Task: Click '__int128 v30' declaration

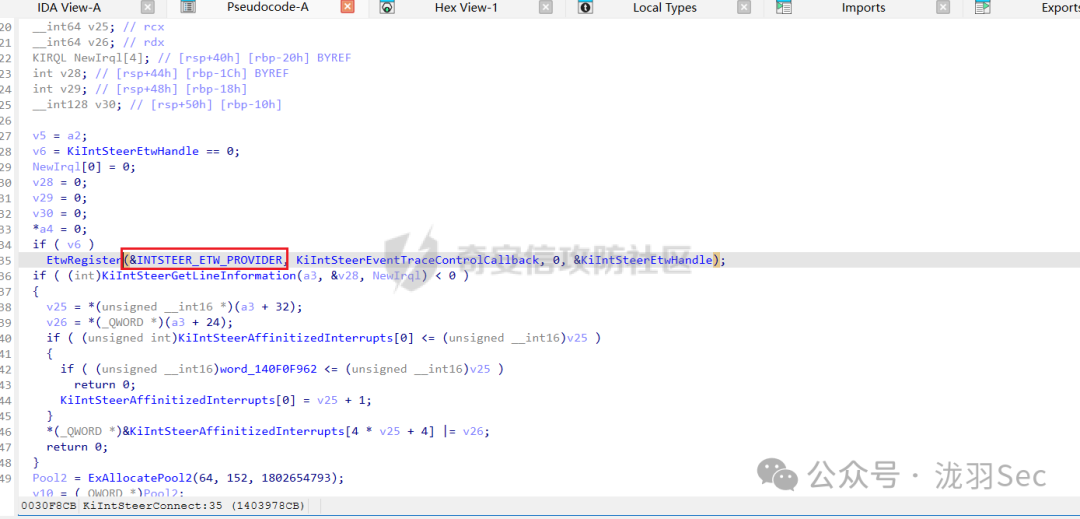Action: click(x=157, y=104)
